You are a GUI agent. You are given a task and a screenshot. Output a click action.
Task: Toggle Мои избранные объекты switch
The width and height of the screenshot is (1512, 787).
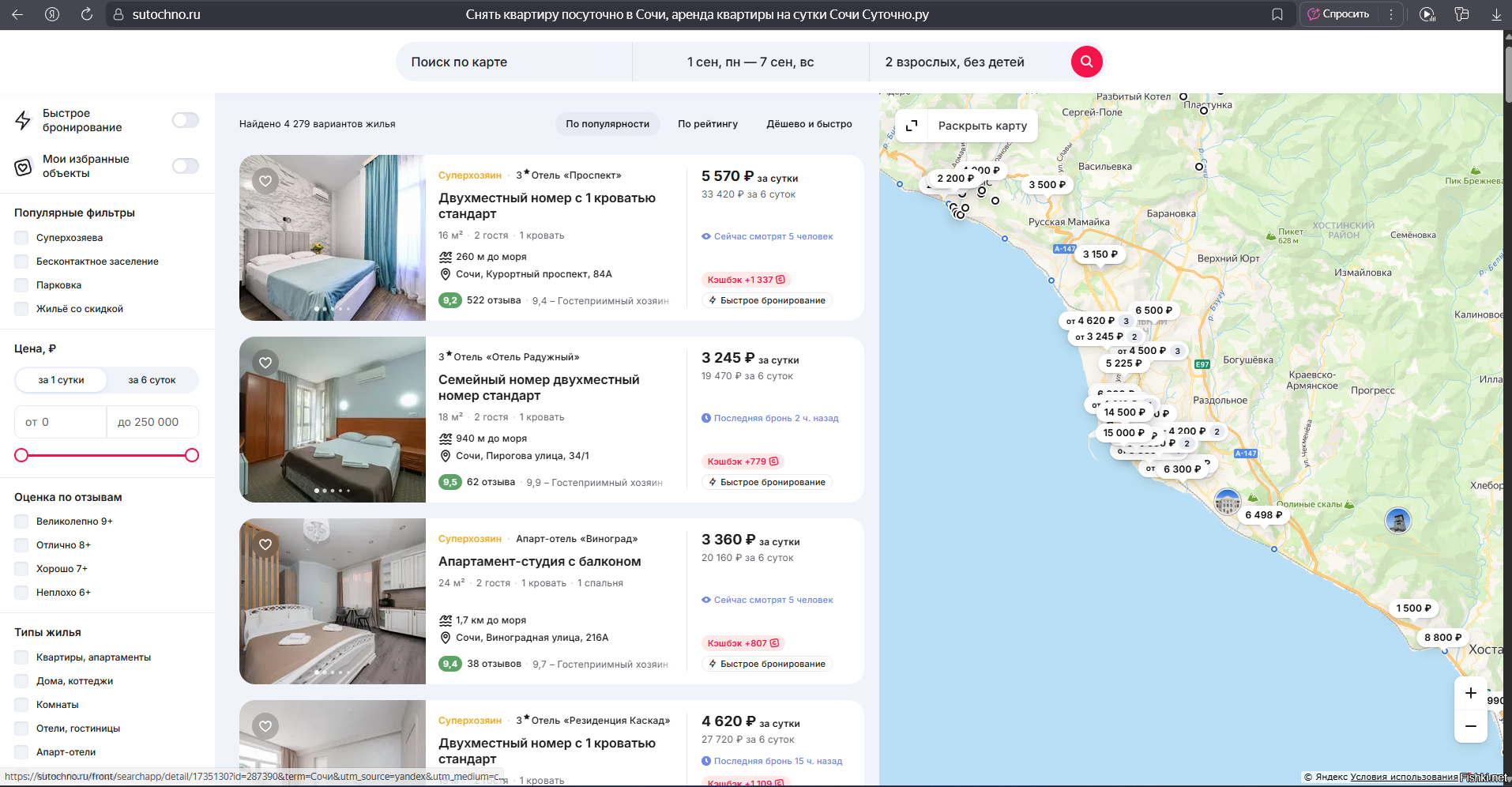click(186, 166)
